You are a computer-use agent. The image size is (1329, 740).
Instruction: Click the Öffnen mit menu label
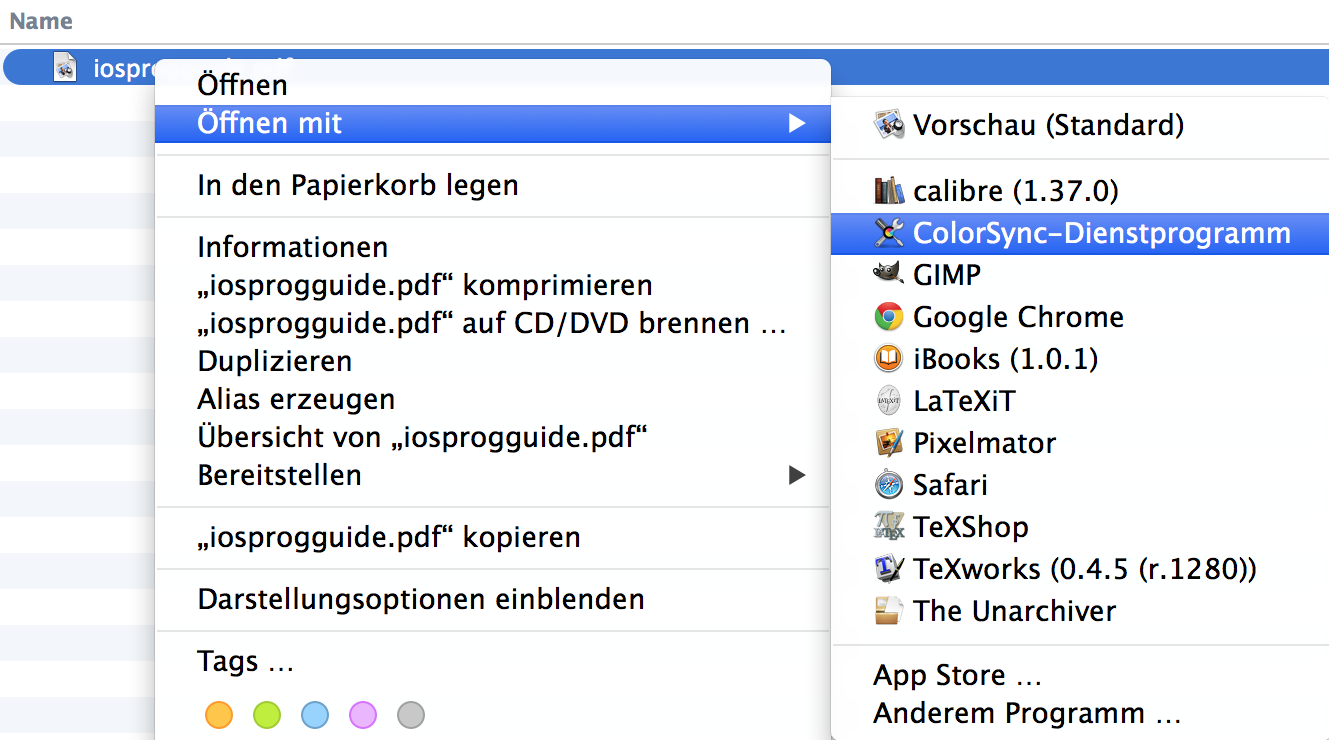click(270, 123)
